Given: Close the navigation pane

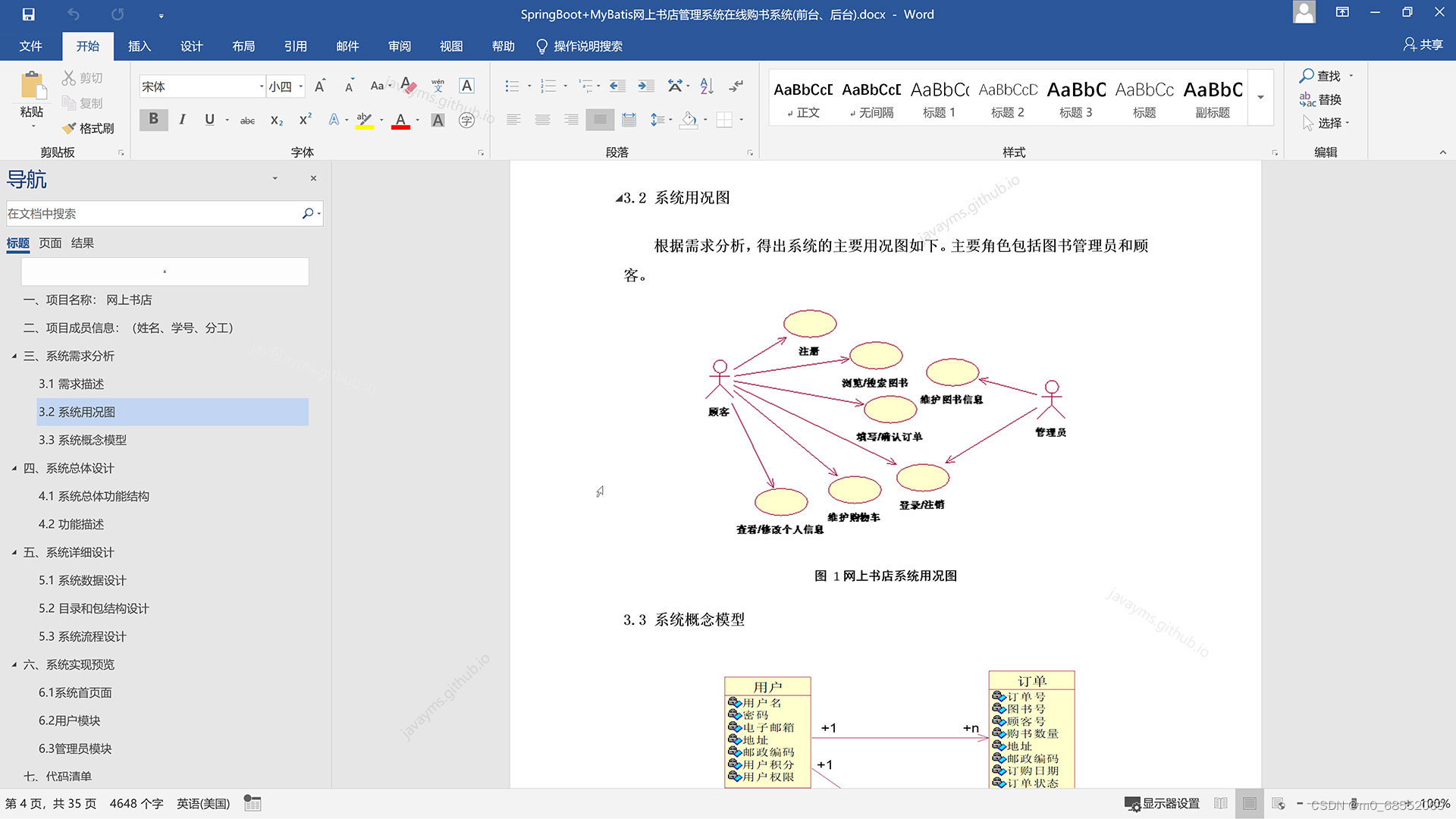Looking at the screenshot, I should pyautogui.click(x=313, y=178).
